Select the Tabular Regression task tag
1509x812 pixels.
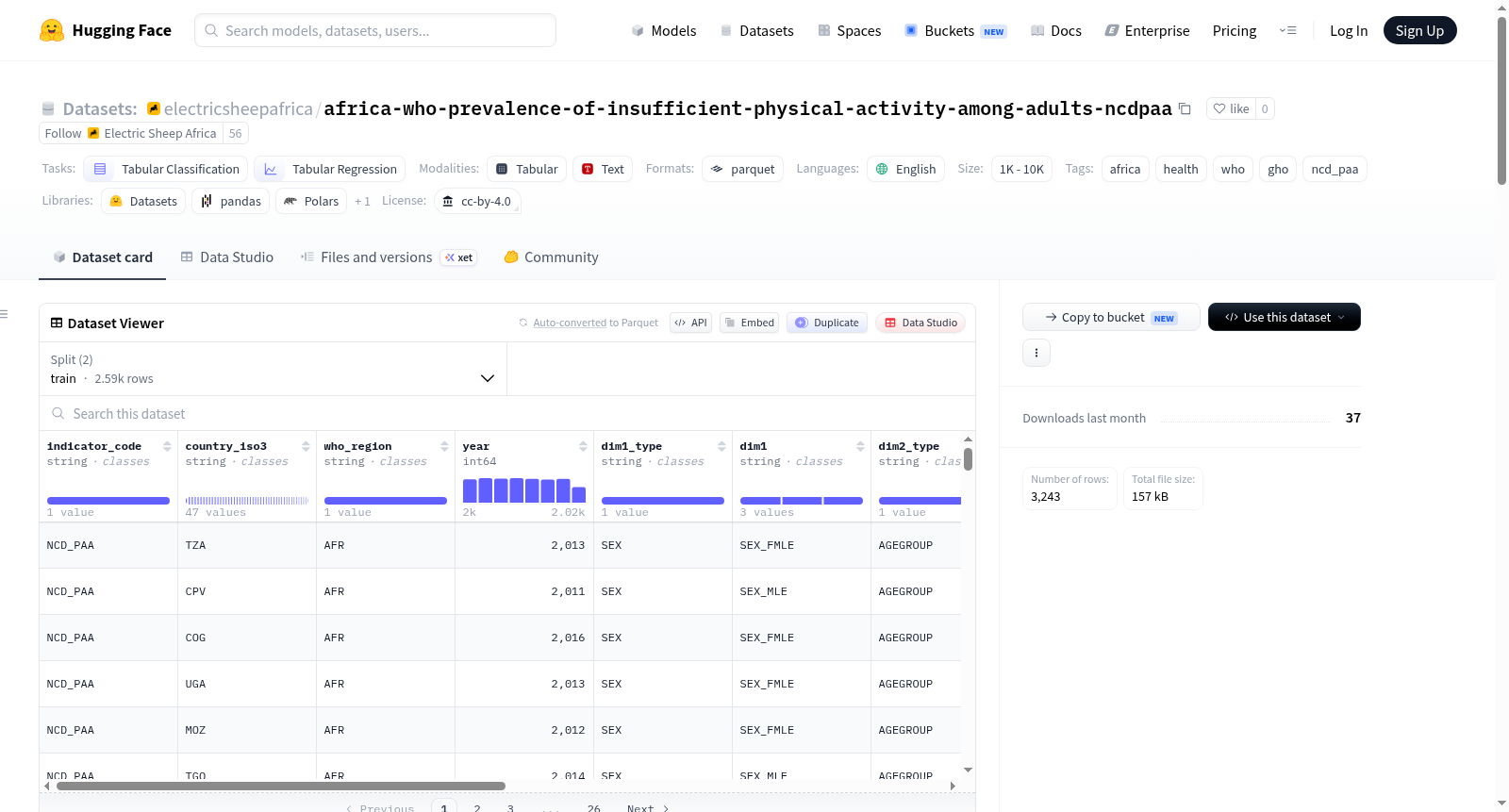[x=330, y=169]
